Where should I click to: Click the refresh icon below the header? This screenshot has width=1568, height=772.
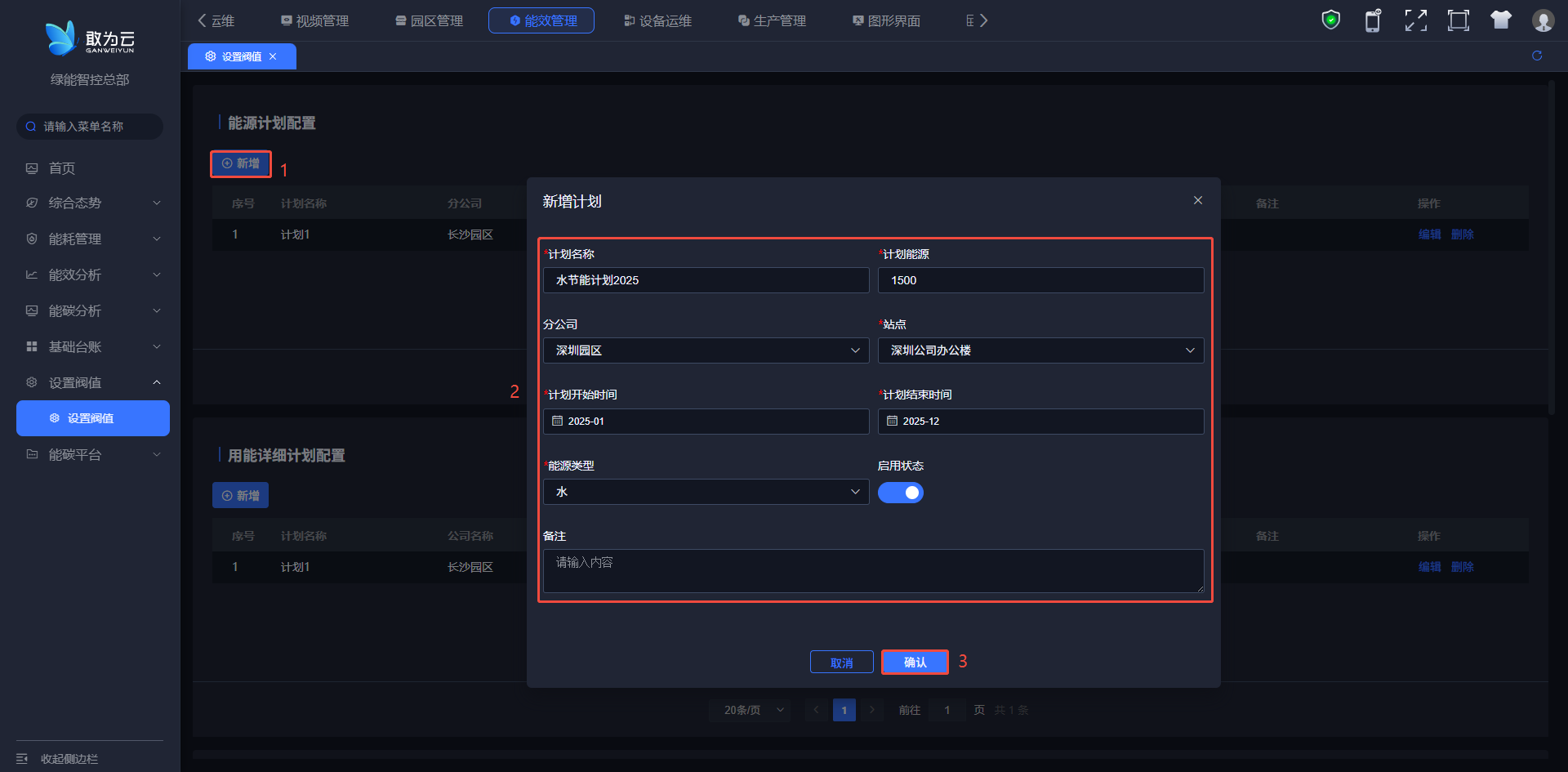[x=1537, y=56]
